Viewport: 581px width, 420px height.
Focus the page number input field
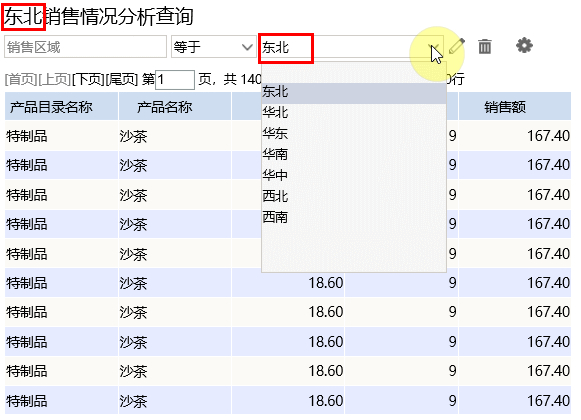pyautogui.click(x=175, y=80)
